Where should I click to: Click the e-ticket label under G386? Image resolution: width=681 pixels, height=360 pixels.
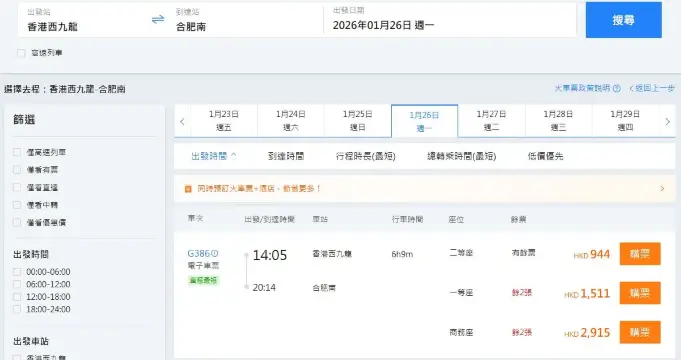point(203,265)
